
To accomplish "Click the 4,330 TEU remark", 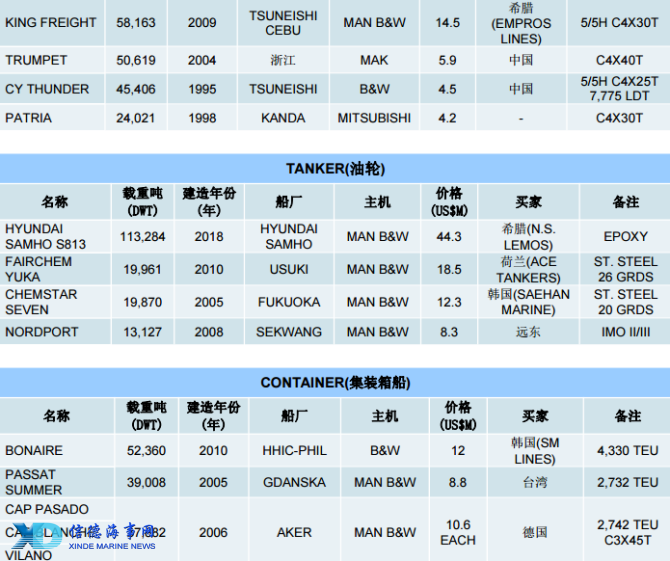I will click(628, 450).
